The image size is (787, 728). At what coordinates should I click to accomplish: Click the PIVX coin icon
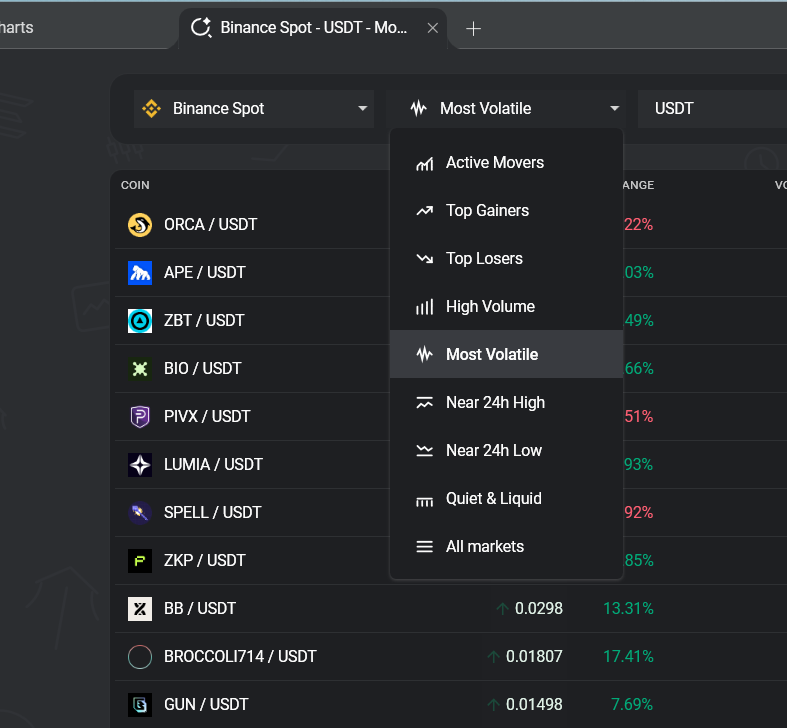click(x=140, y=417)
